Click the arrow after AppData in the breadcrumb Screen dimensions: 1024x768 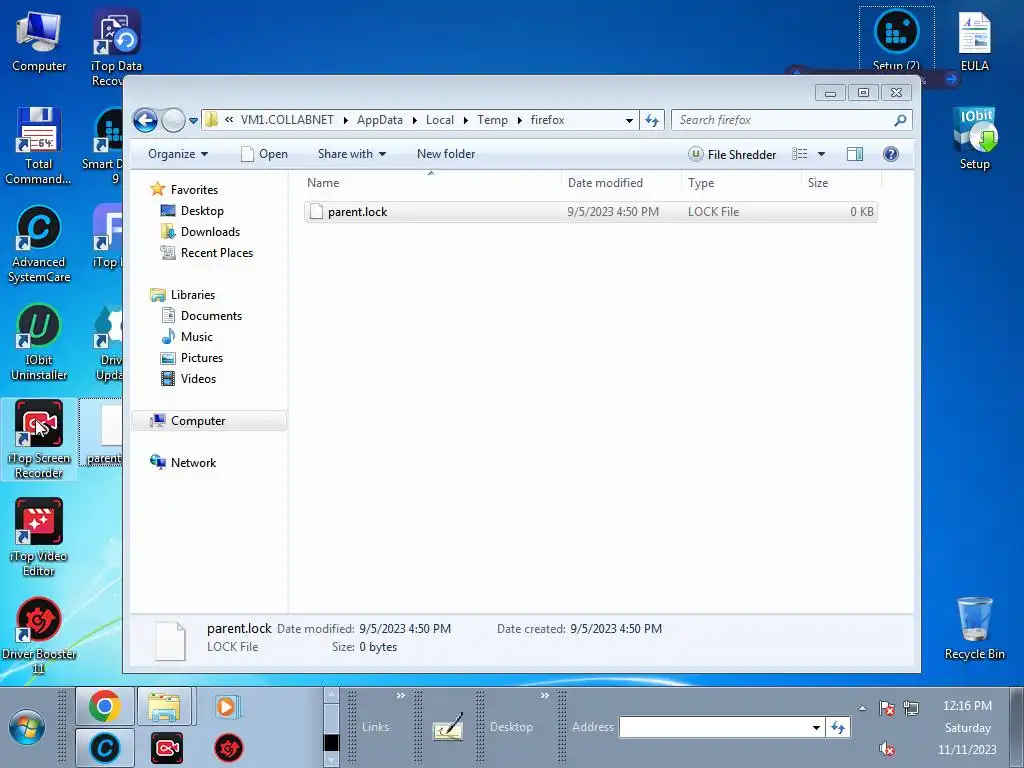[415, 120]
